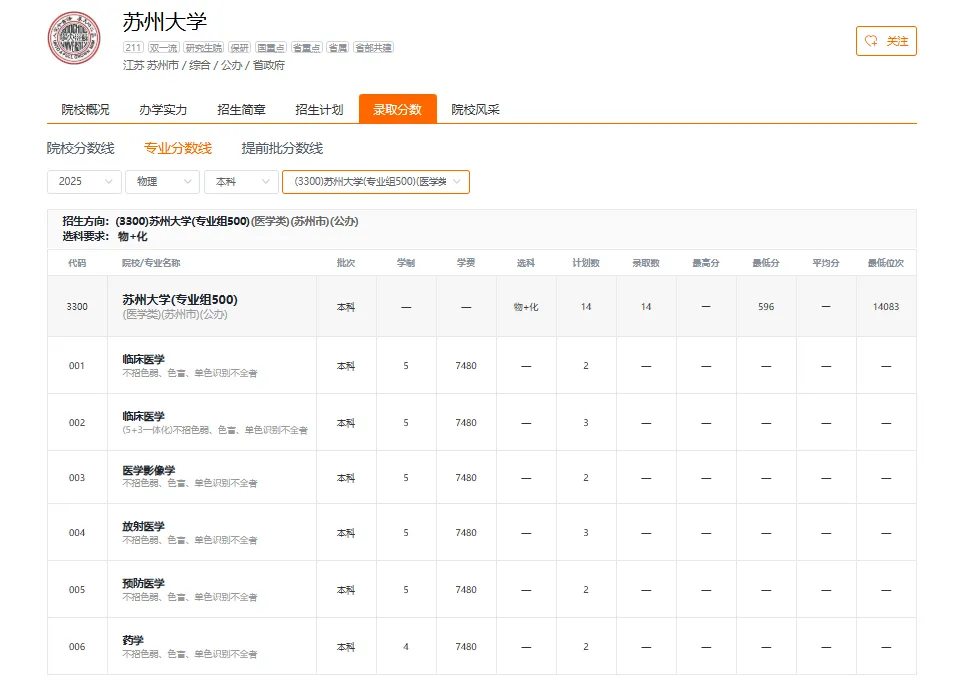Click the 放射医学 major name

[x=143, y=526]
